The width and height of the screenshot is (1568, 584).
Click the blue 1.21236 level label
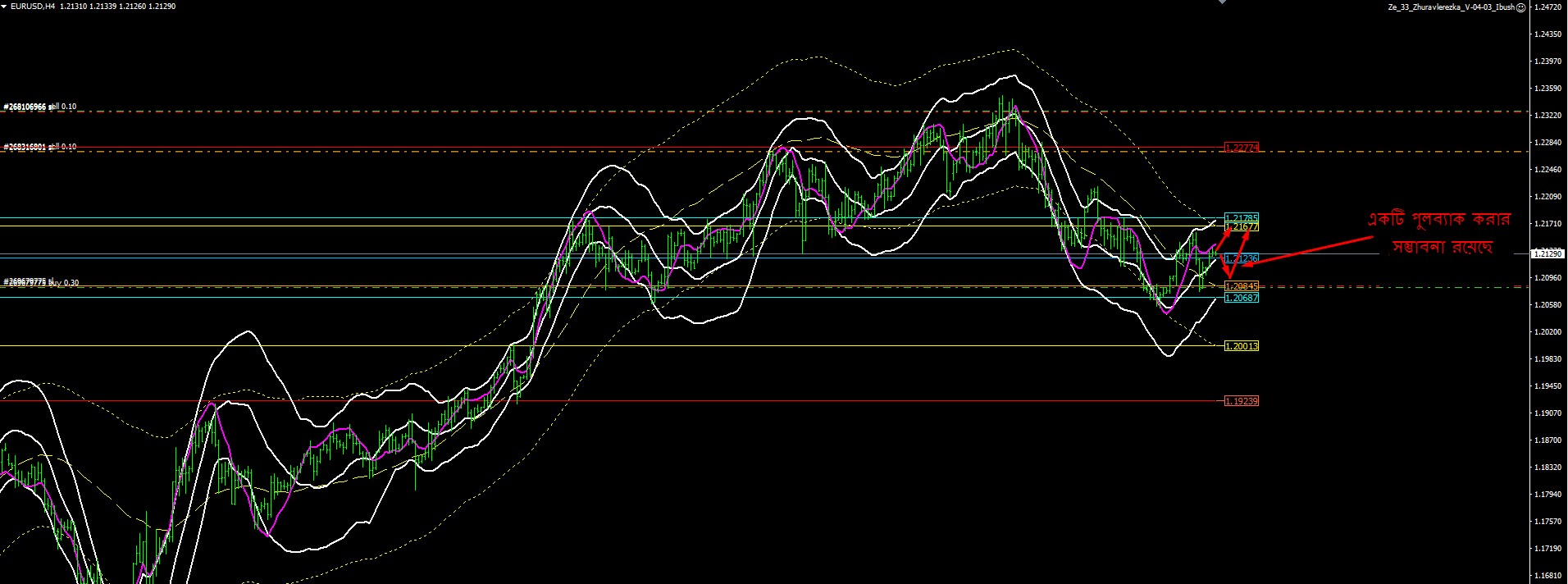pyautogui.click(x=1242, y=258)
